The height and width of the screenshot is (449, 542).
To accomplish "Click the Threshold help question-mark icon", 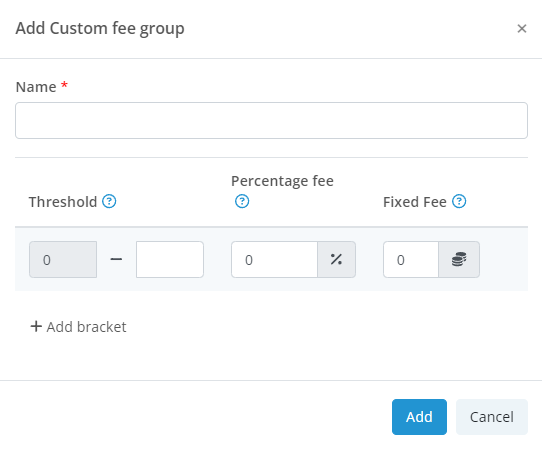I will 109,201.
